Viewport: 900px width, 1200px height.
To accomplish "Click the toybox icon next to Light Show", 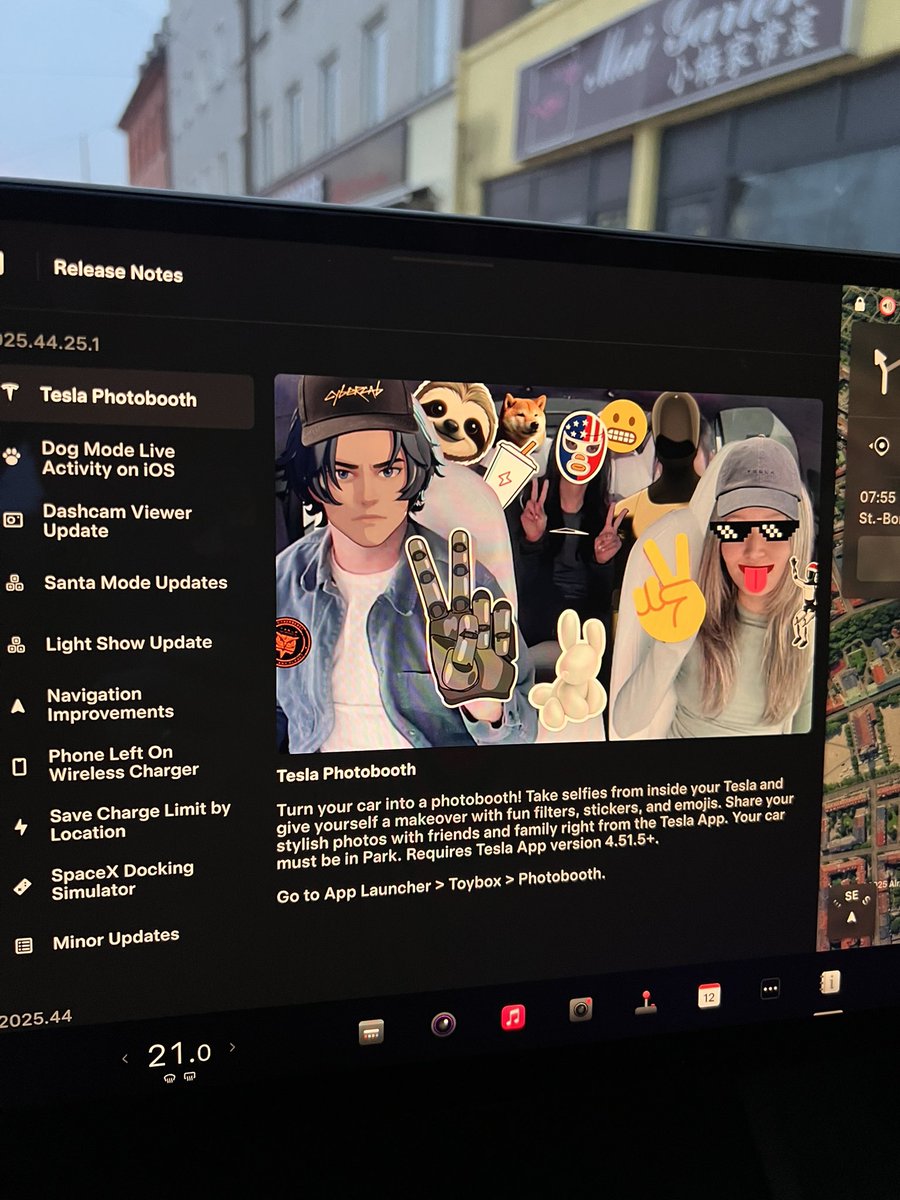I will pos(16,645).
